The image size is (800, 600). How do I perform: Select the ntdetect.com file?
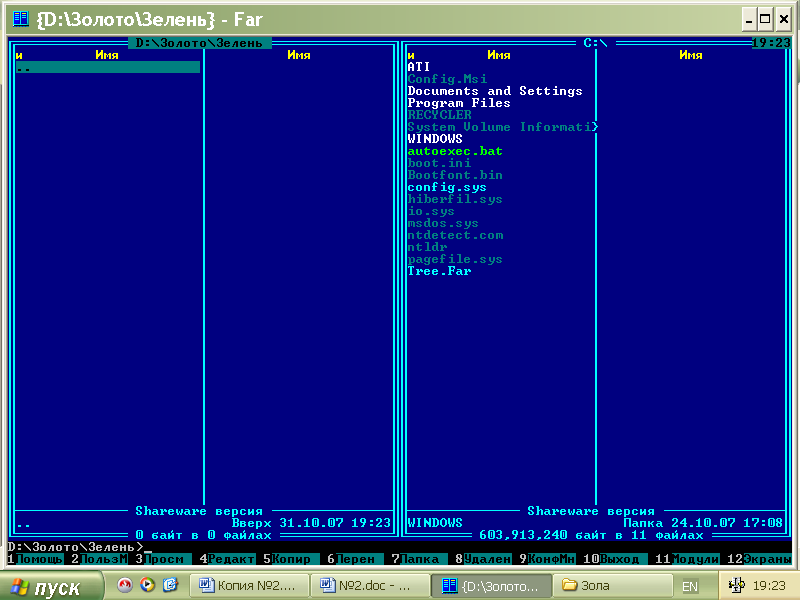point(455,235)
